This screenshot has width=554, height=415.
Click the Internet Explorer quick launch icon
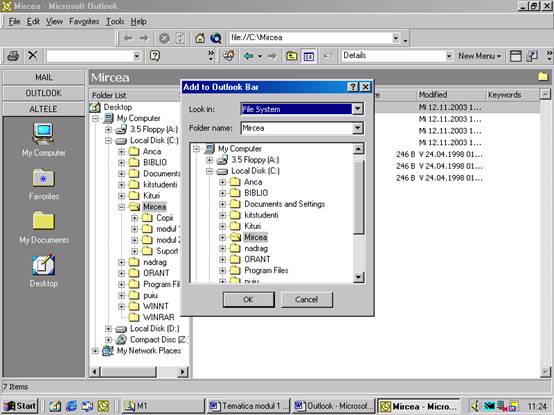71,406
